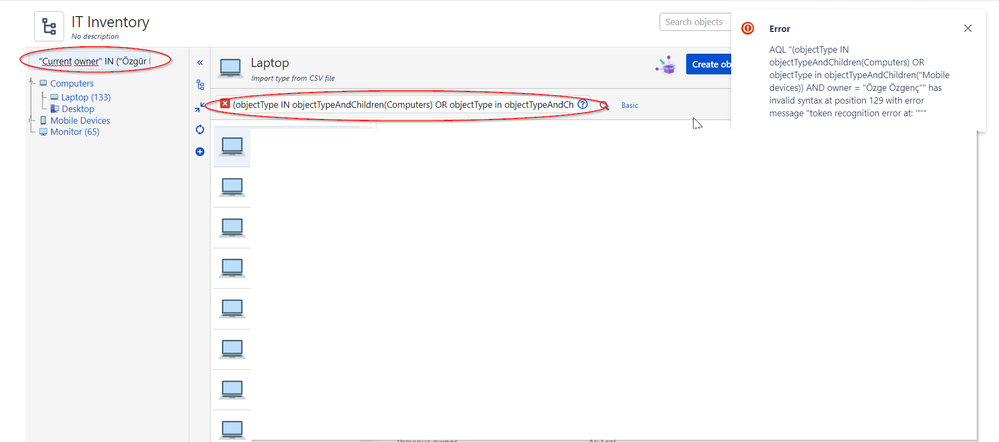Close the Error notification
This screenshot has width=999, height=442.
tap(968, 28)
